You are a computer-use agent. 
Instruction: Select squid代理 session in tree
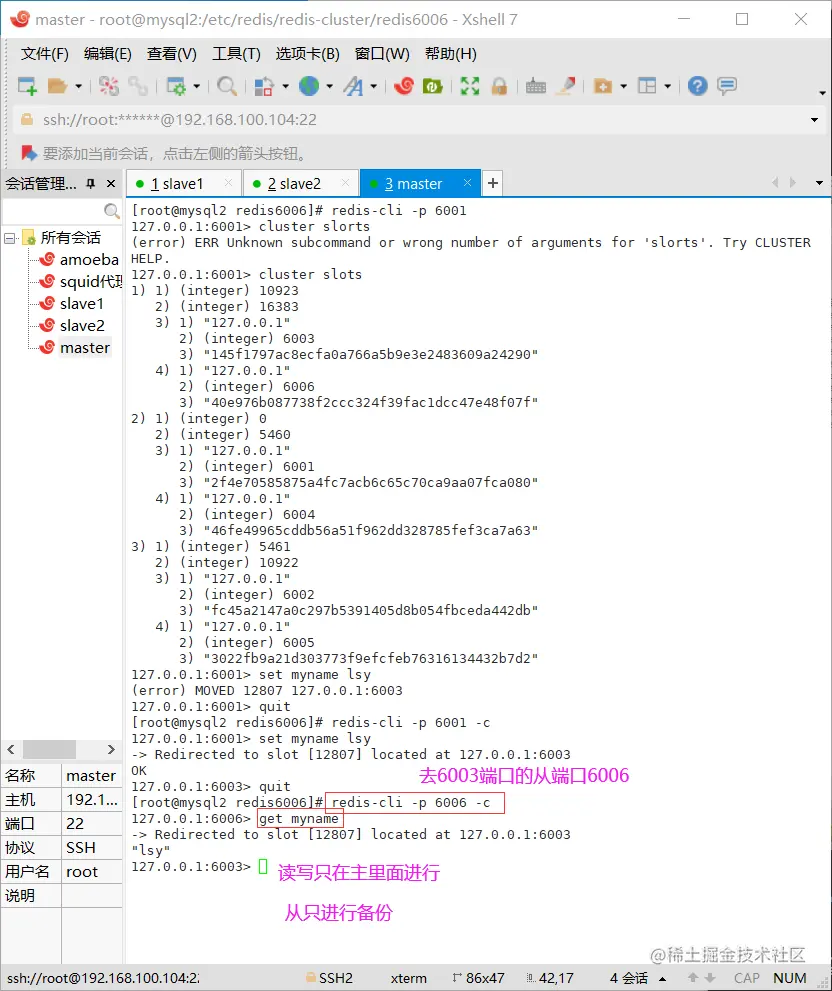90,282
